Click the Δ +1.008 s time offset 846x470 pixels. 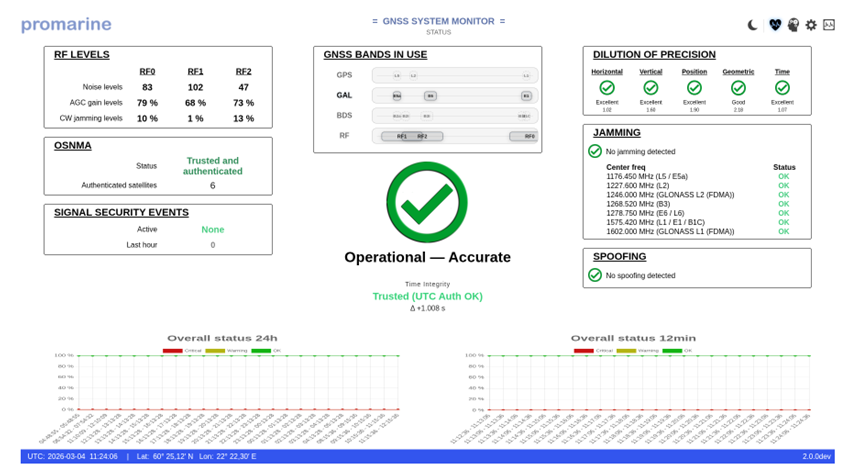pyautogui.click(x=427, y=309)
